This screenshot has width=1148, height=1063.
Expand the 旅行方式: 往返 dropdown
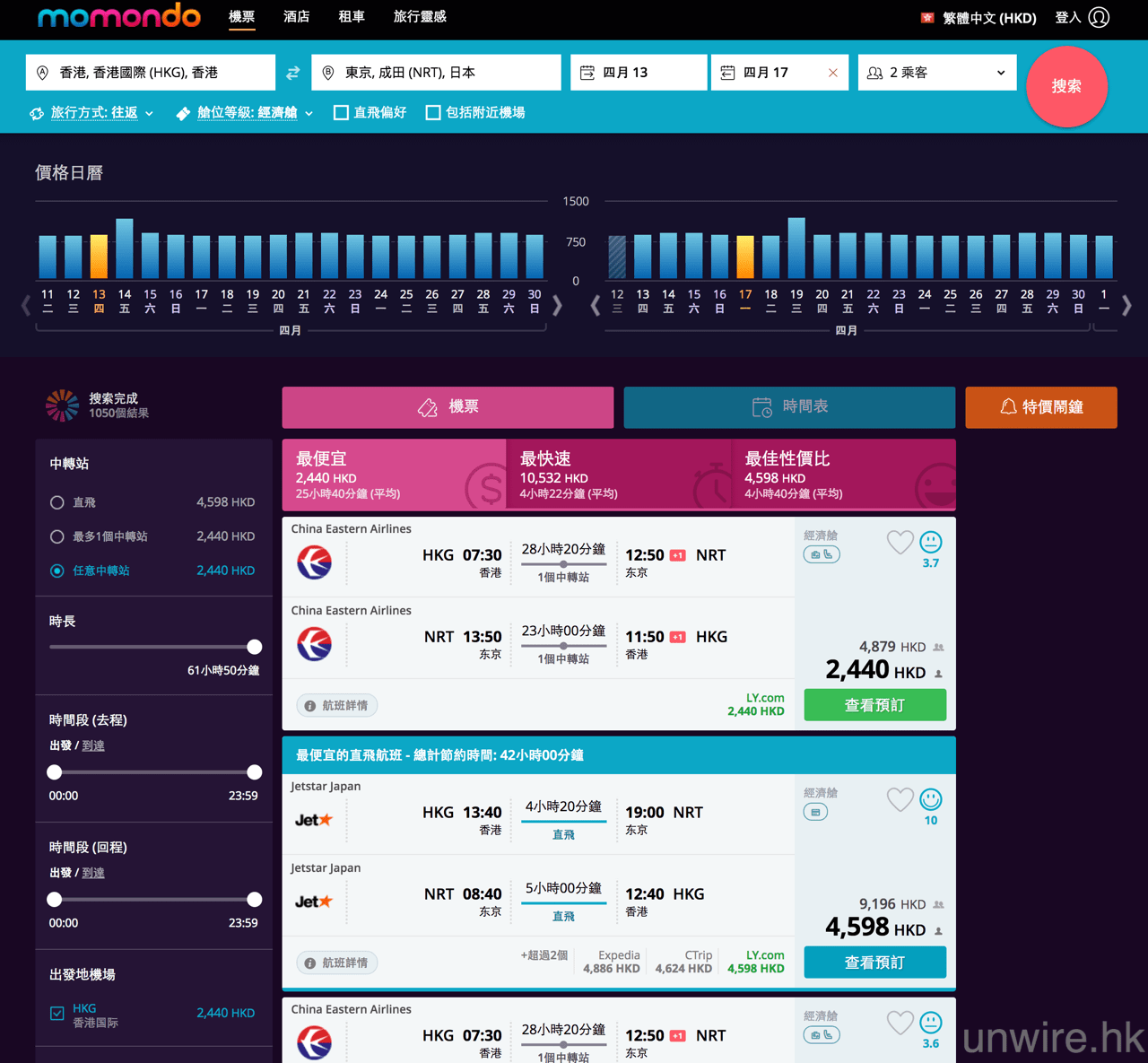click(x=93, y=113)
